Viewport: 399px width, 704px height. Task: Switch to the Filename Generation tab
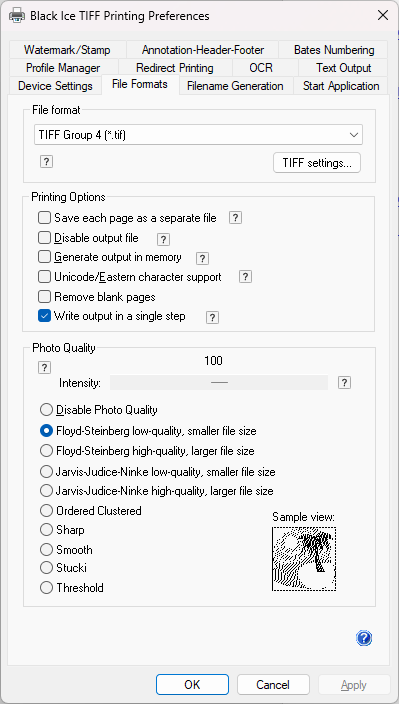235,86
